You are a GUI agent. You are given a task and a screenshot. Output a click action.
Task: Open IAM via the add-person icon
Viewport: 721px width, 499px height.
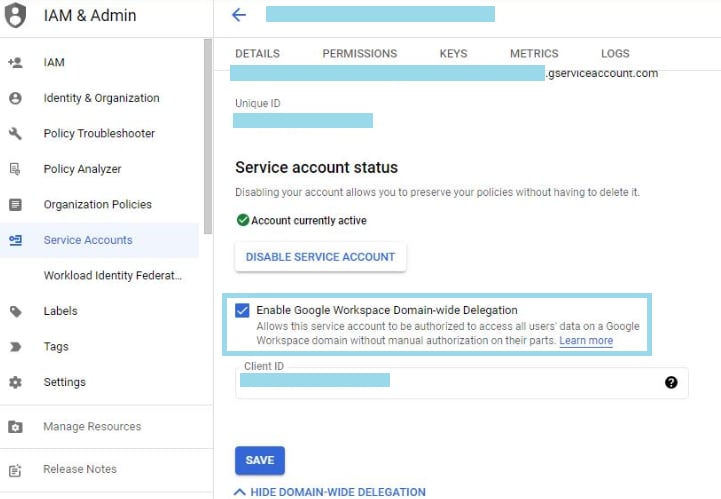[x=15, y=63]
